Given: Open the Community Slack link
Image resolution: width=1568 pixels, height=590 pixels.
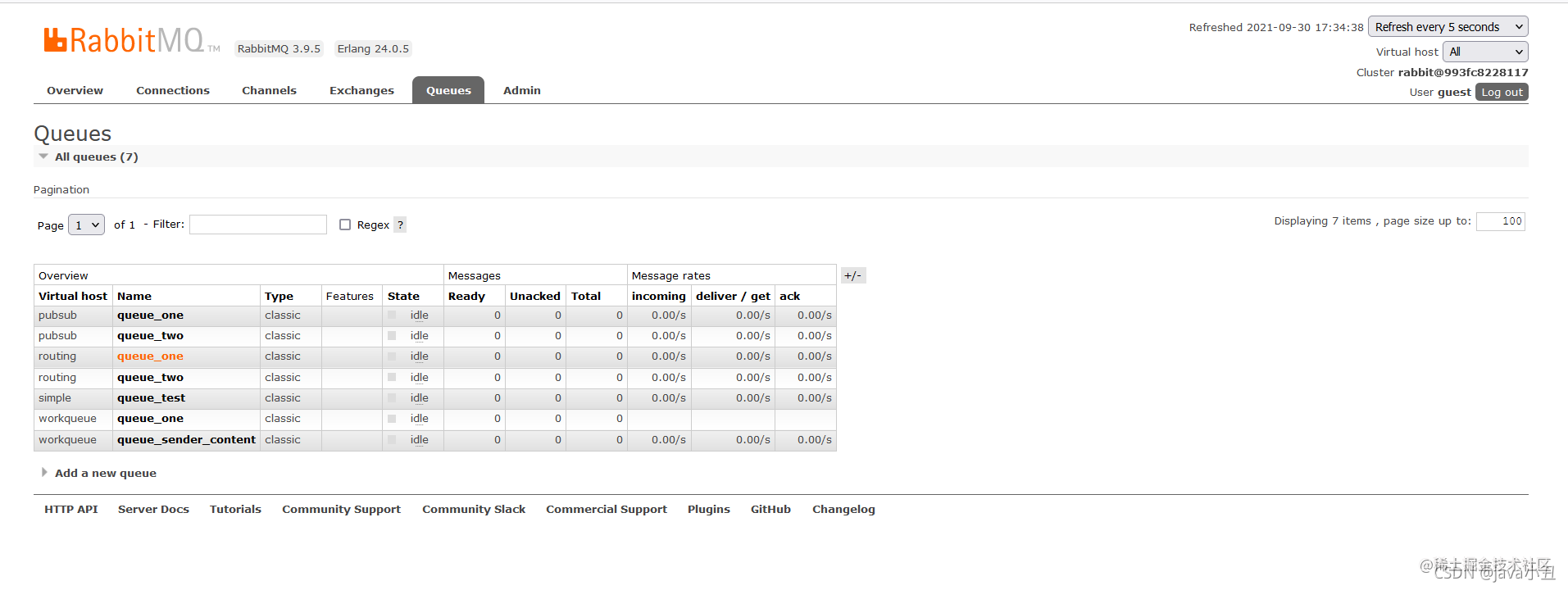Looking at the screenshot, I should 474,509.
